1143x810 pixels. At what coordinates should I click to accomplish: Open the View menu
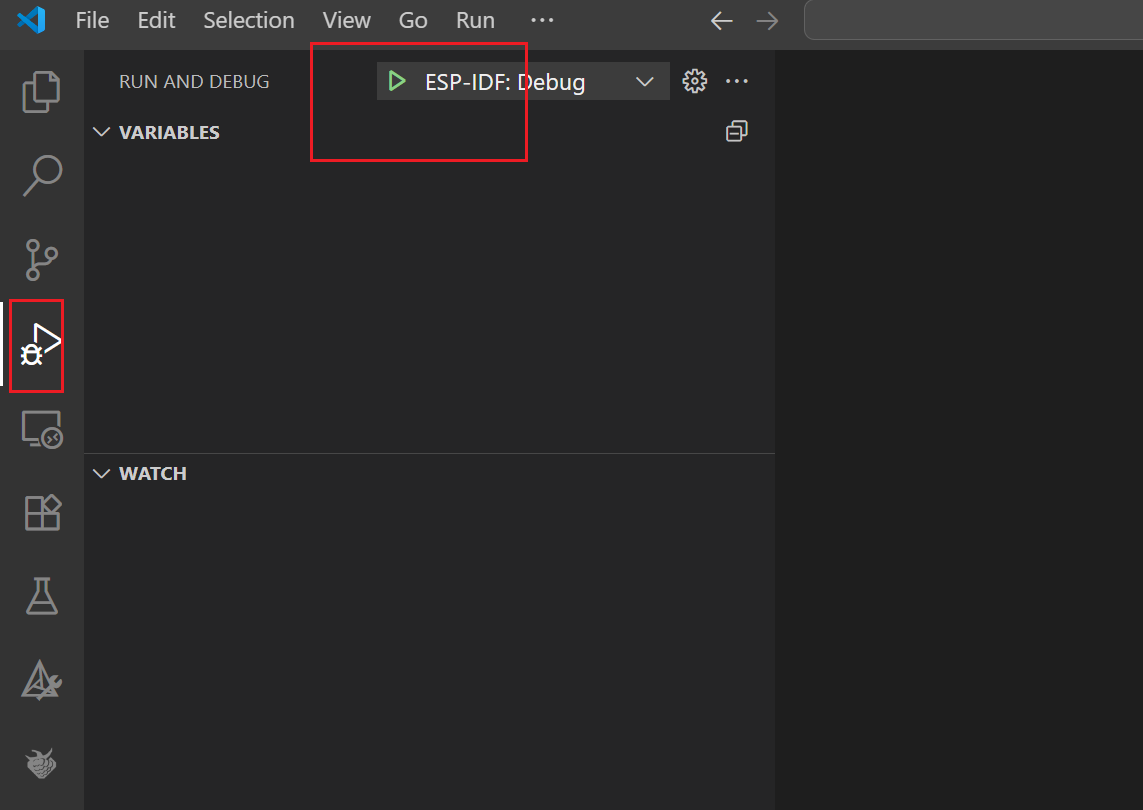pos(346,20)
